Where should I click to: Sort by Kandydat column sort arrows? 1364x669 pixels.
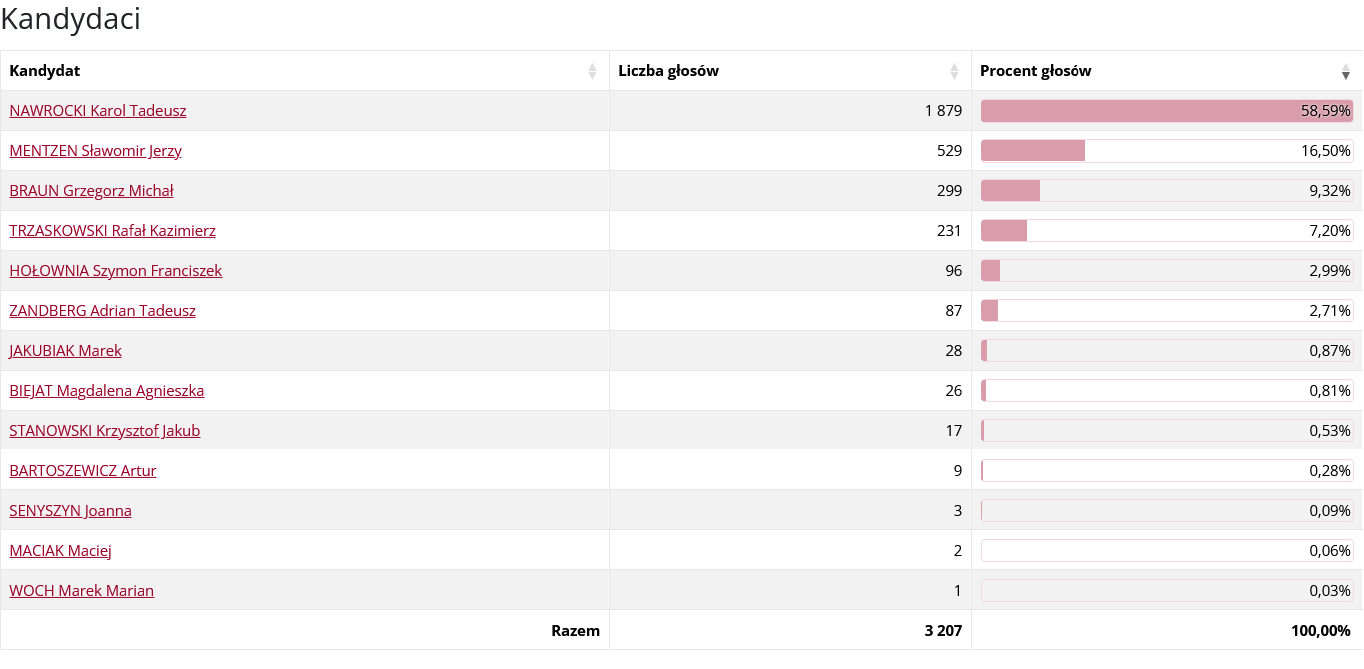click(592, 71)
